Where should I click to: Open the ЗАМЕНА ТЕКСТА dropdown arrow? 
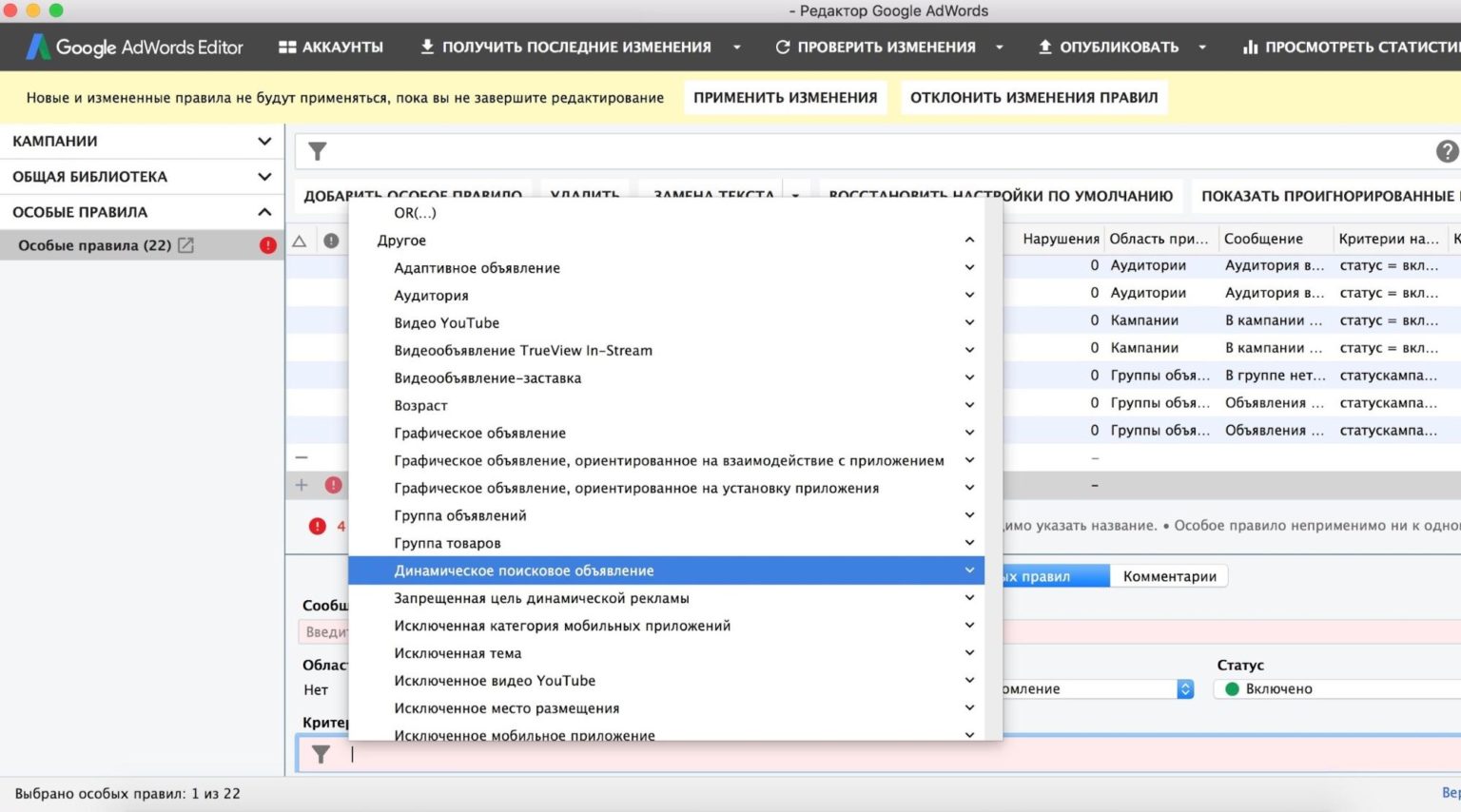click(795, 197)
